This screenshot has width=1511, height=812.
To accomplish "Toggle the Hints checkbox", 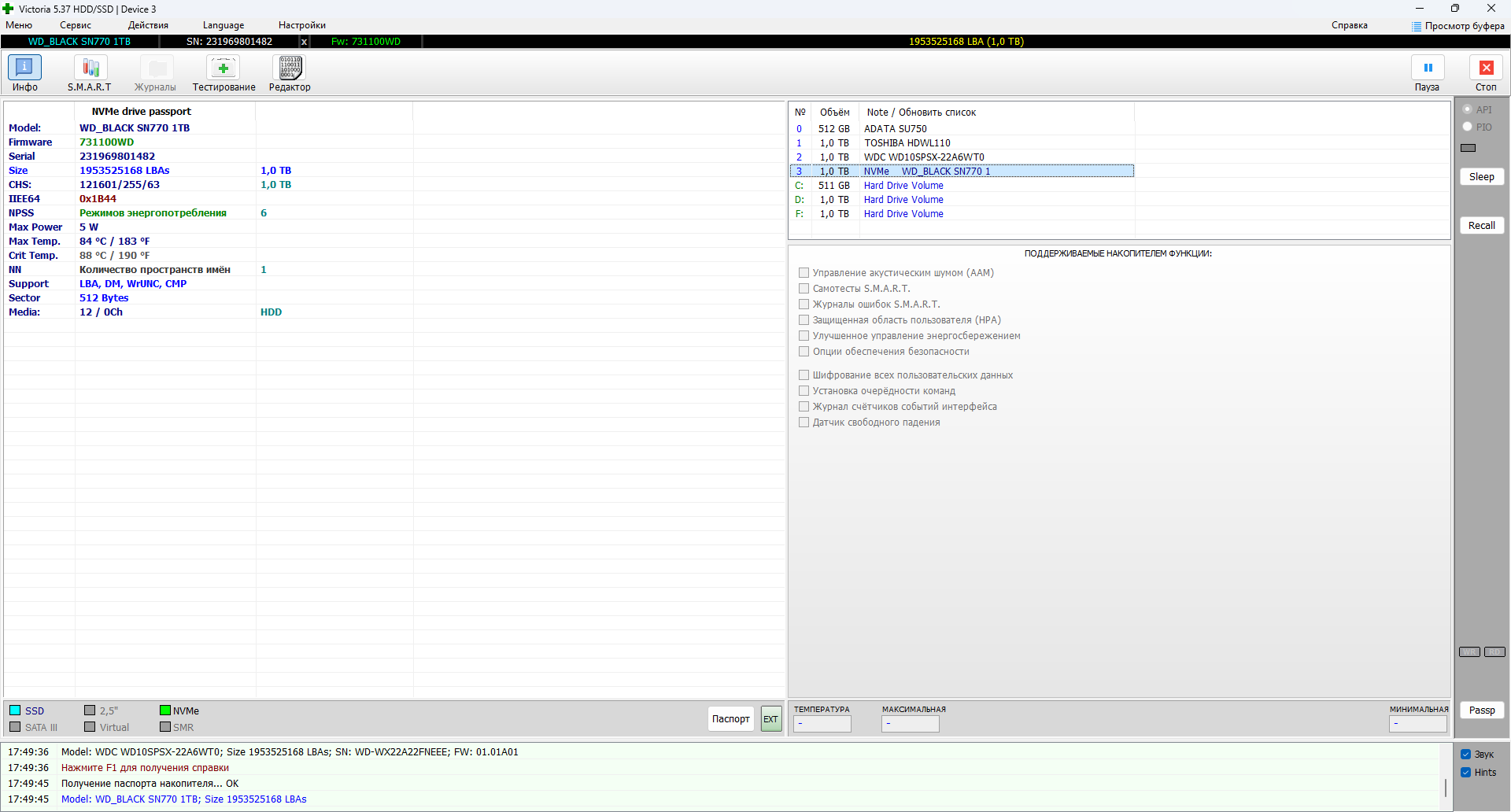I will (1466, 773).
